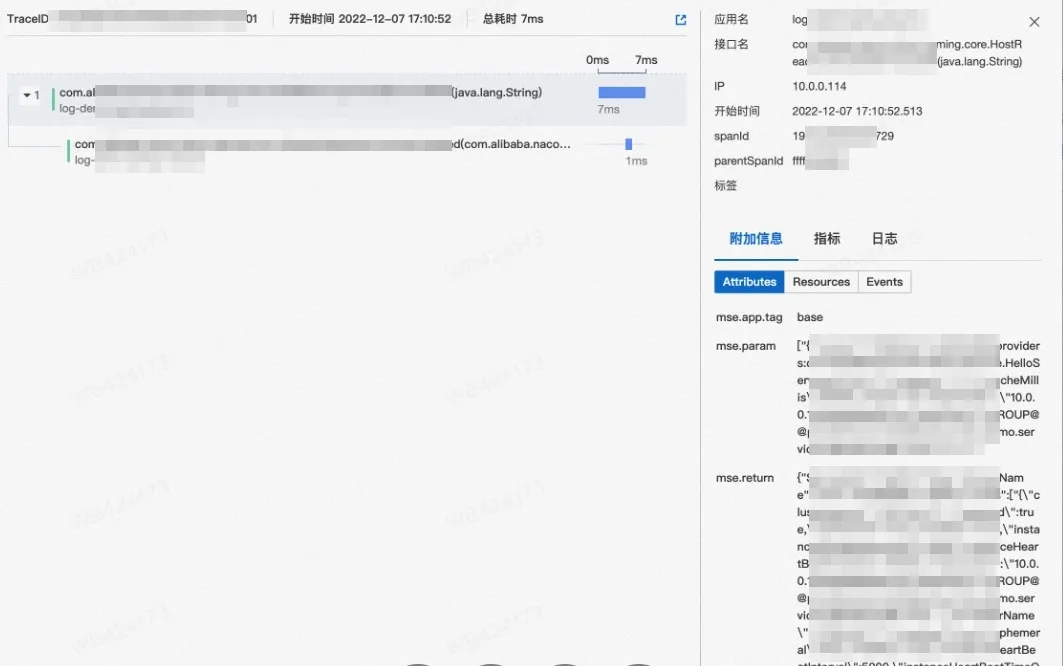The height and width of the screenshot is (666, 1063).
Task: Click start time 2022-12-07 17:10:52.513
Action: pos(857,111)
